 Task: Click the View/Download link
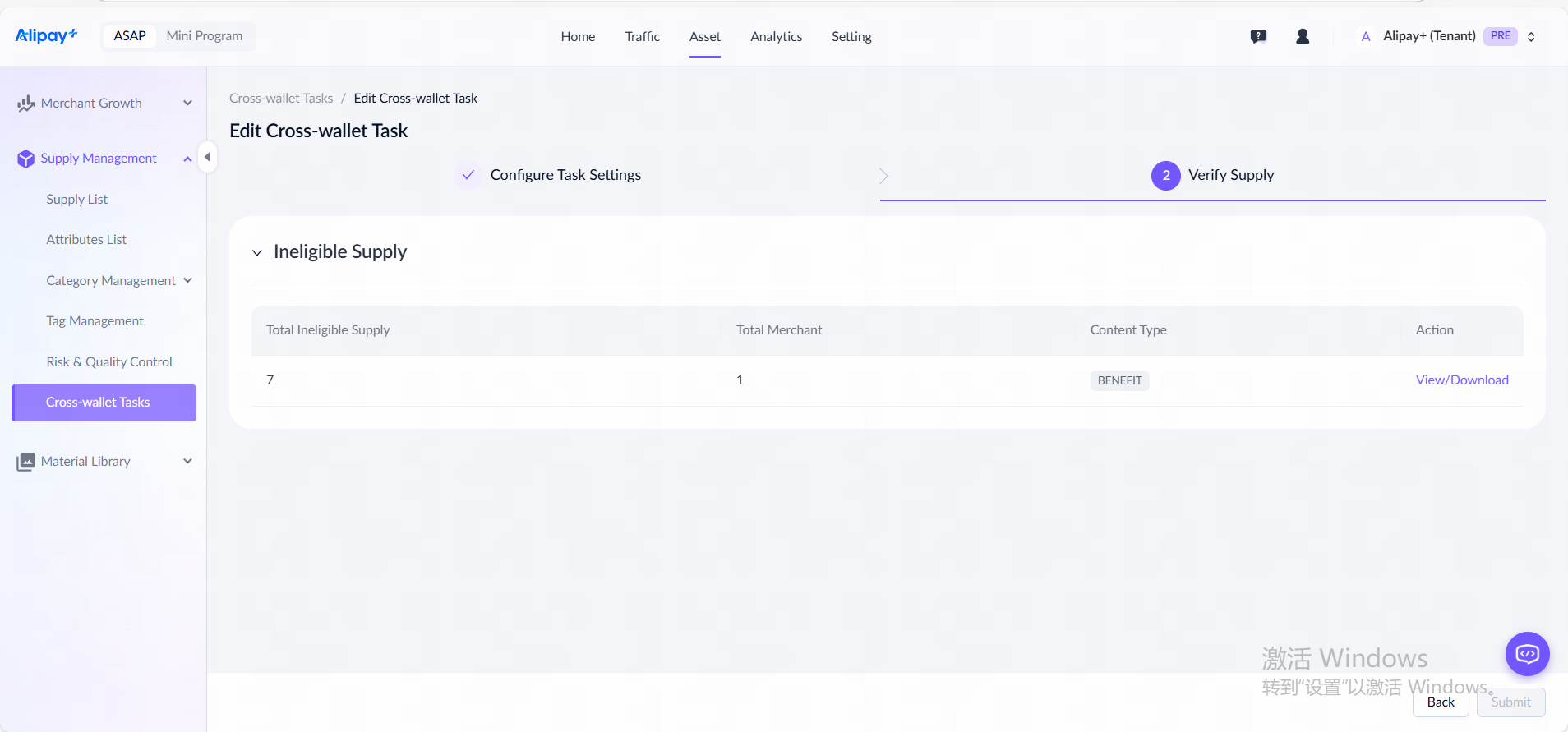pyautogui.click(x=1461, y=380)
